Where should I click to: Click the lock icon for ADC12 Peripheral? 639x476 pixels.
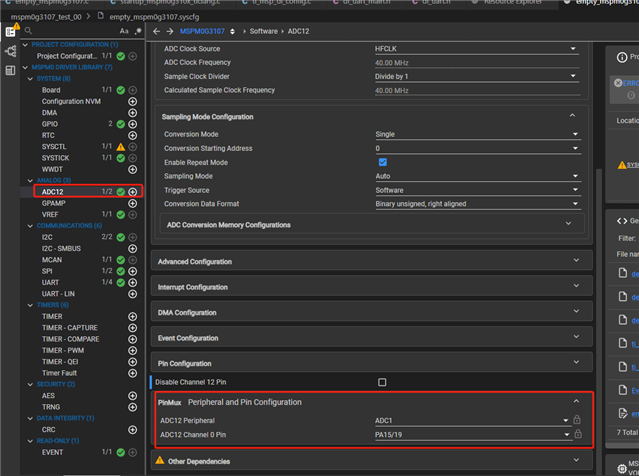coord(577,421)
